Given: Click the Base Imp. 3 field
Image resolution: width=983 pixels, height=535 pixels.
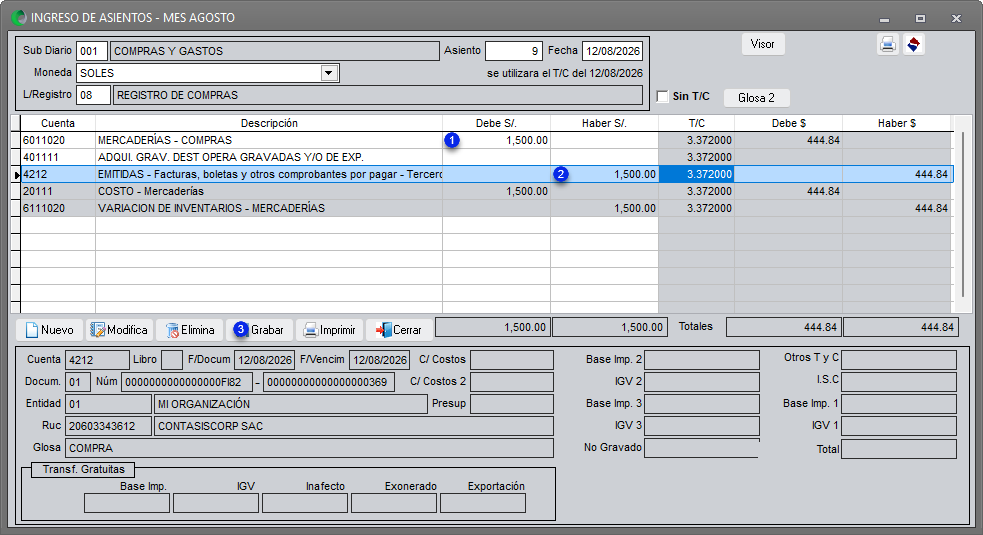Looking at the screenshot, I should (x=702, y=404).
